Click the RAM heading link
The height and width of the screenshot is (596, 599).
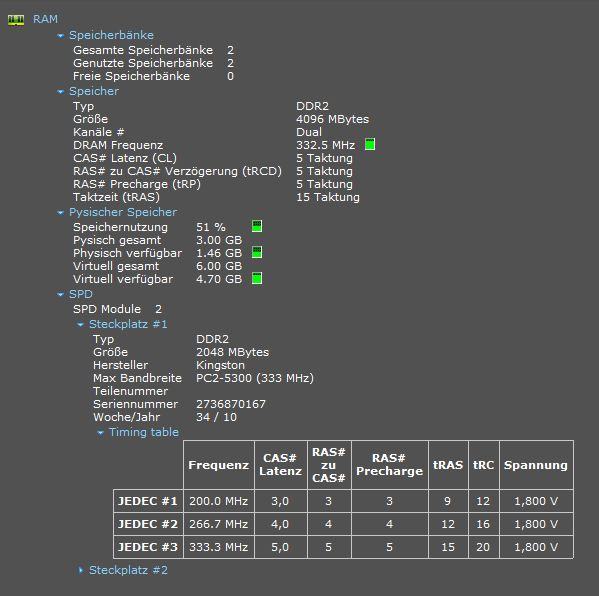(45, 19)
